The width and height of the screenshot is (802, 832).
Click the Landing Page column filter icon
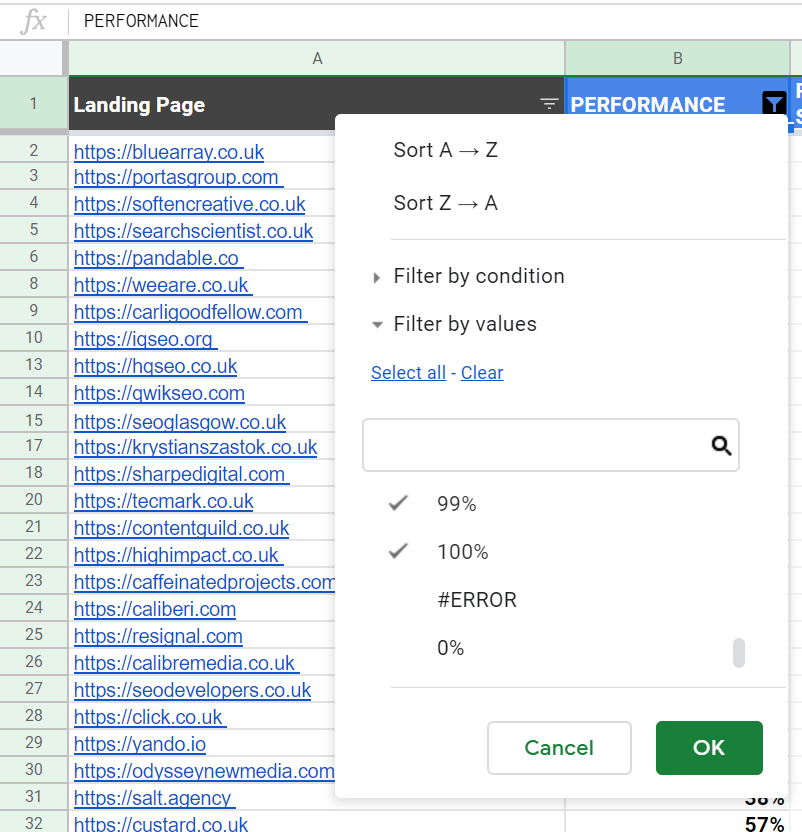(549, 103)
